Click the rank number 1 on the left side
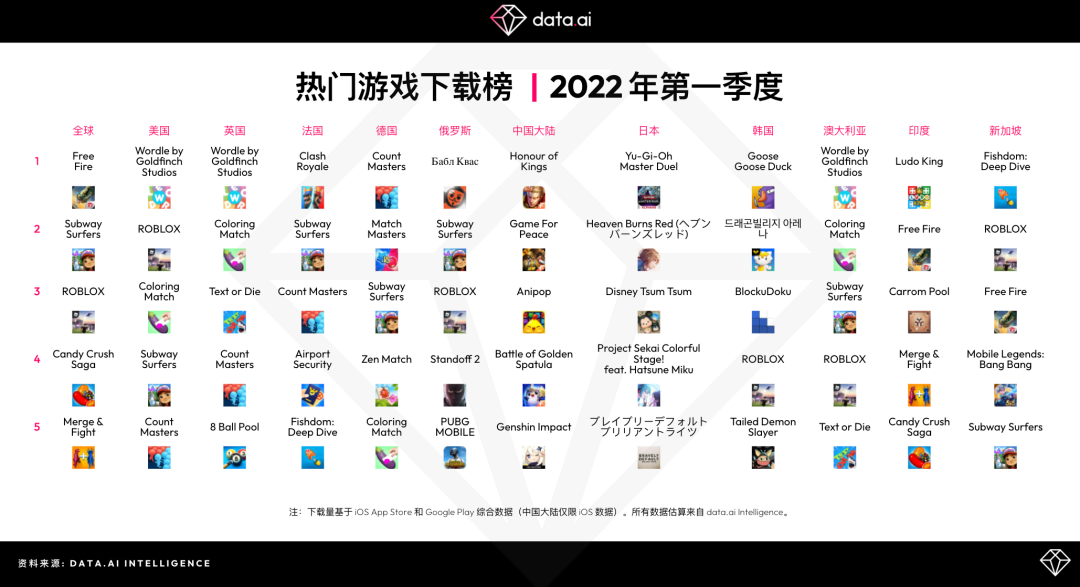The height and width of the screenshot is (587, 1080). (x=37, y=160)
